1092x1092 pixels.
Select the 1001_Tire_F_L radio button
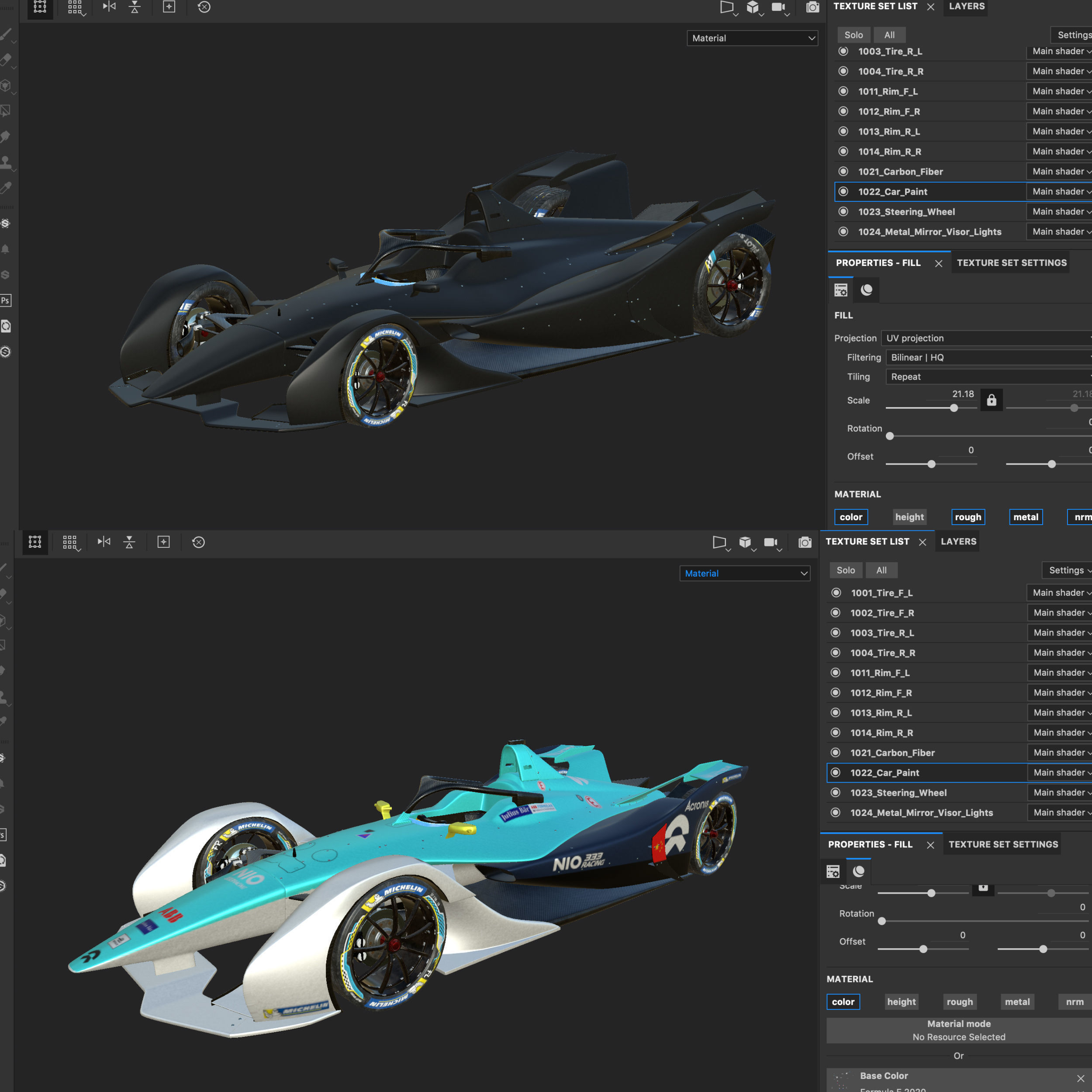pos(836,593)
